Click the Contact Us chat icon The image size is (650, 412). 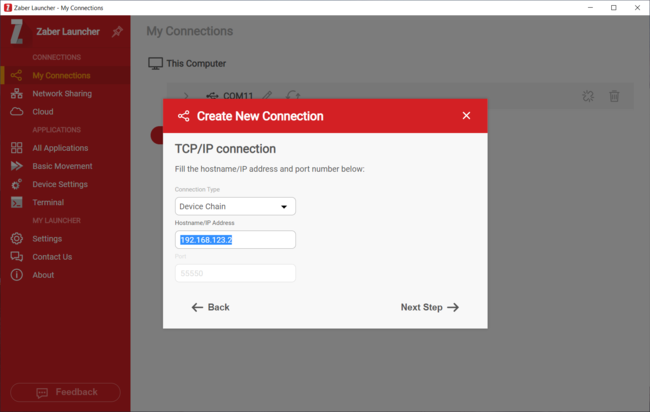click(17, 257)
